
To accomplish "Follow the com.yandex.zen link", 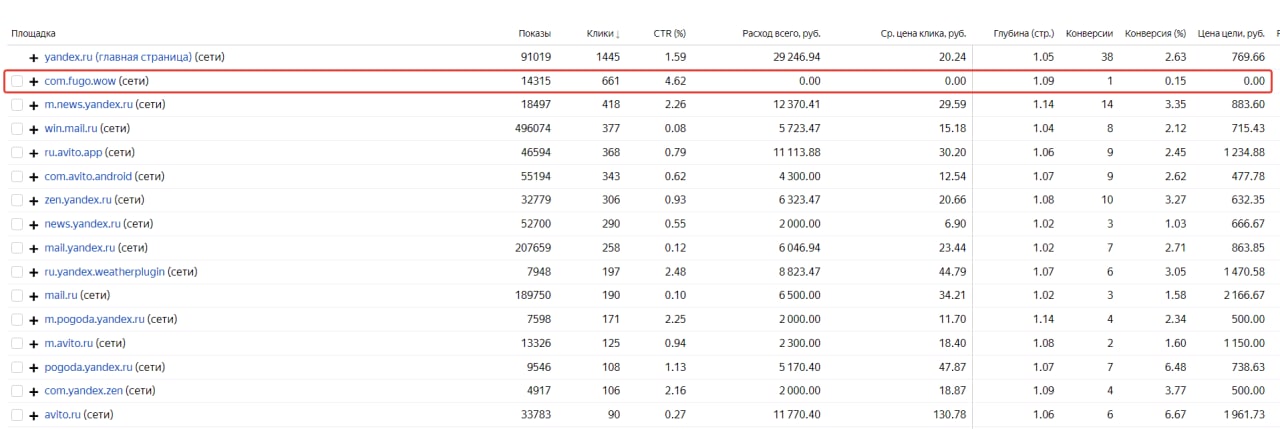I will point(83,391).
